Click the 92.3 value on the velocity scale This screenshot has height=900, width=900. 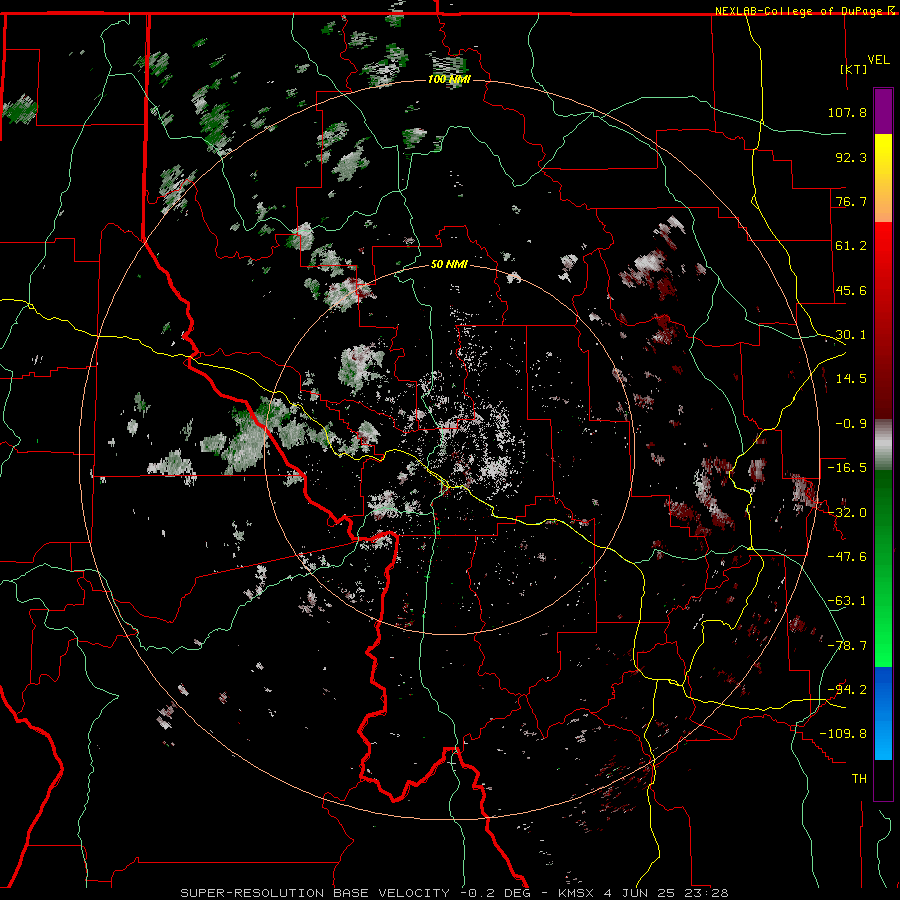click(x=851, y=157)
